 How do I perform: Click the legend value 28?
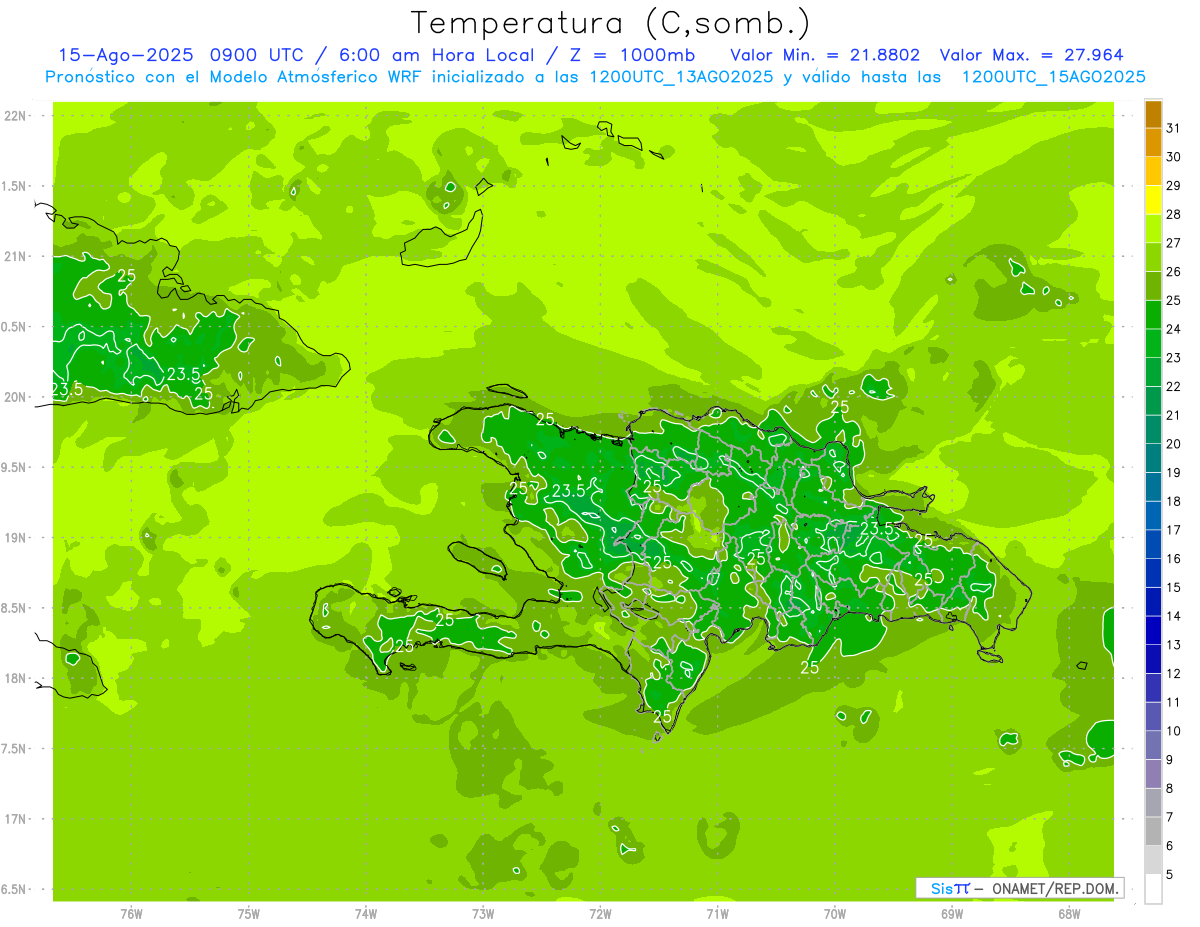pos(1174,214)
